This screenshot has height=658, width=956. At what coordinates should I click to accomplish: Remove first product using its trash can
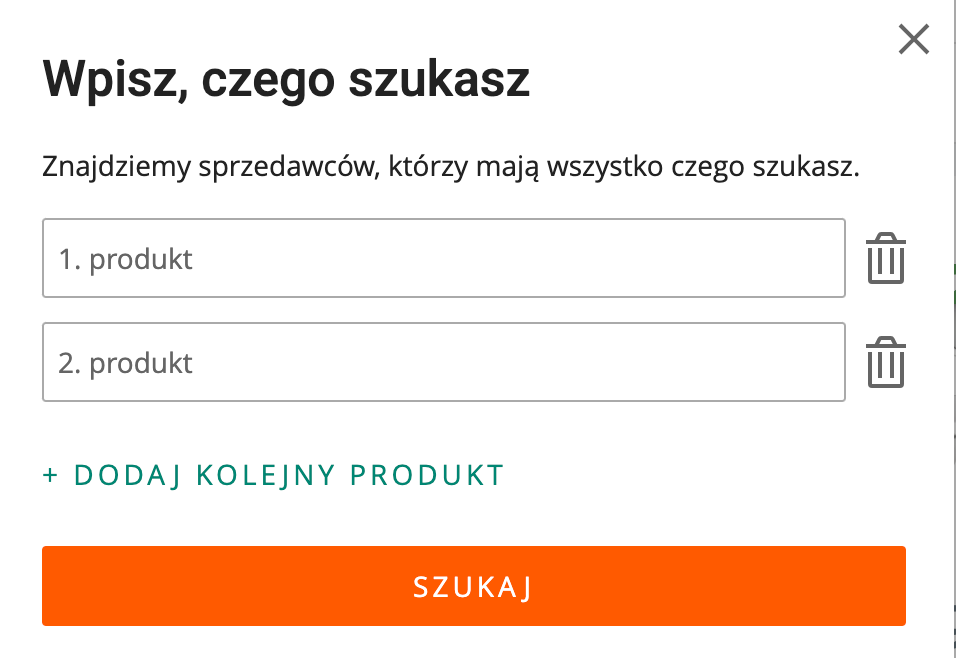[x=885, y=259]
